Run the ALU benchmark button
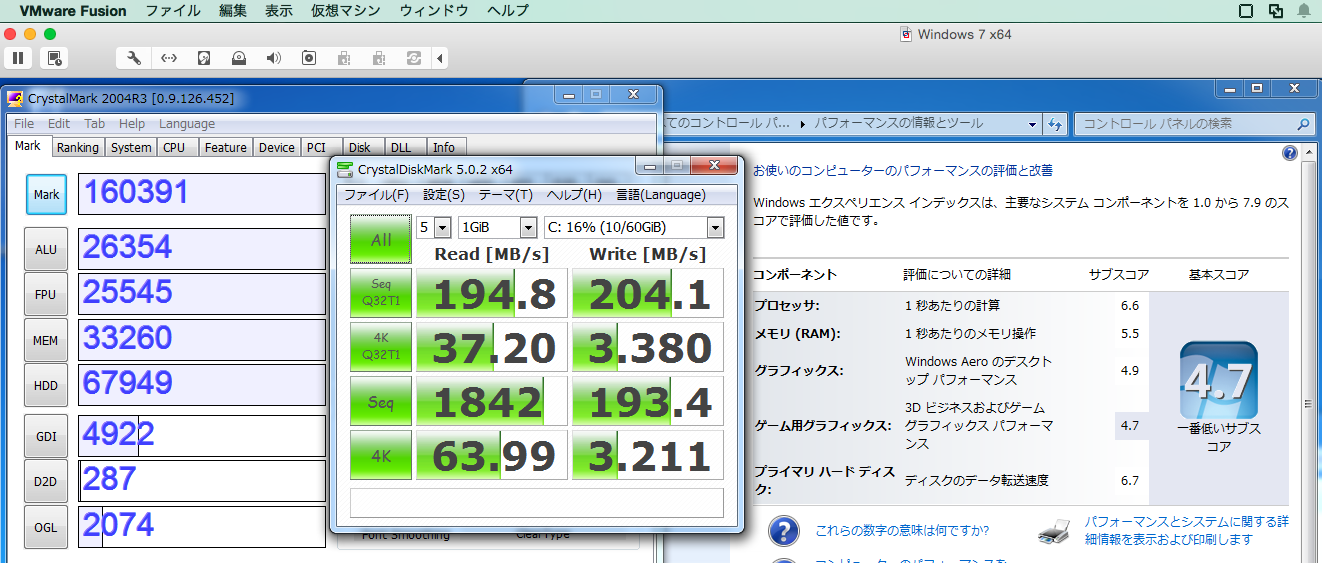This screenshot has width=1322, height=563. [x=46, y=249]
